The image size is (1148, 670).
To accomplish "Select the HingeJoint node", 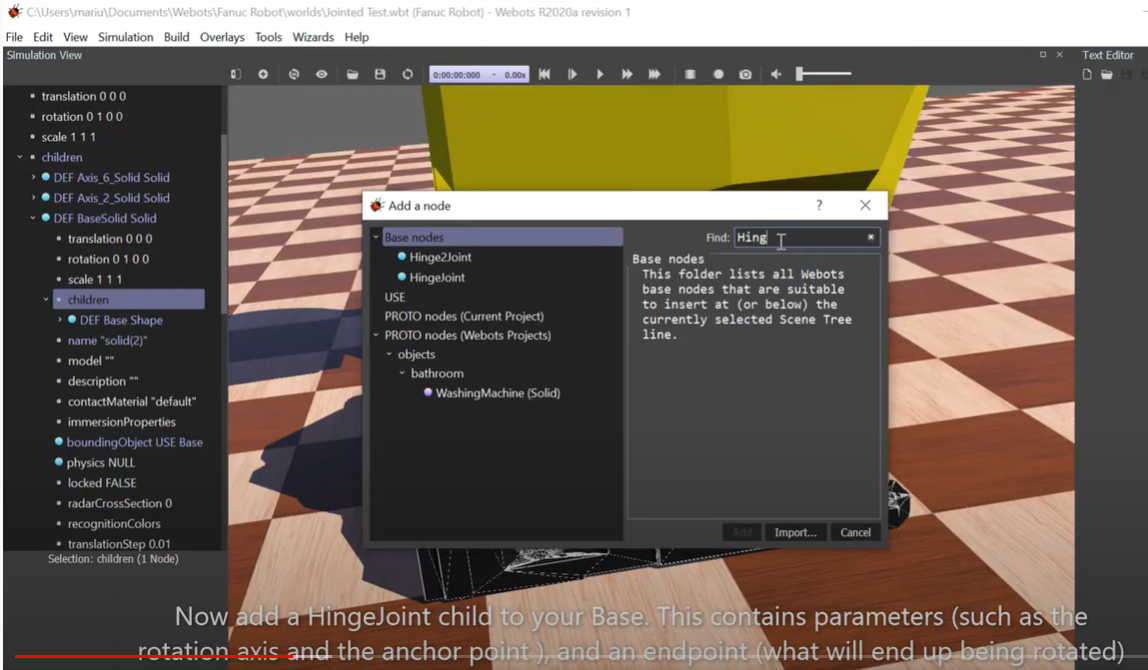I will (x=437, y=278).
